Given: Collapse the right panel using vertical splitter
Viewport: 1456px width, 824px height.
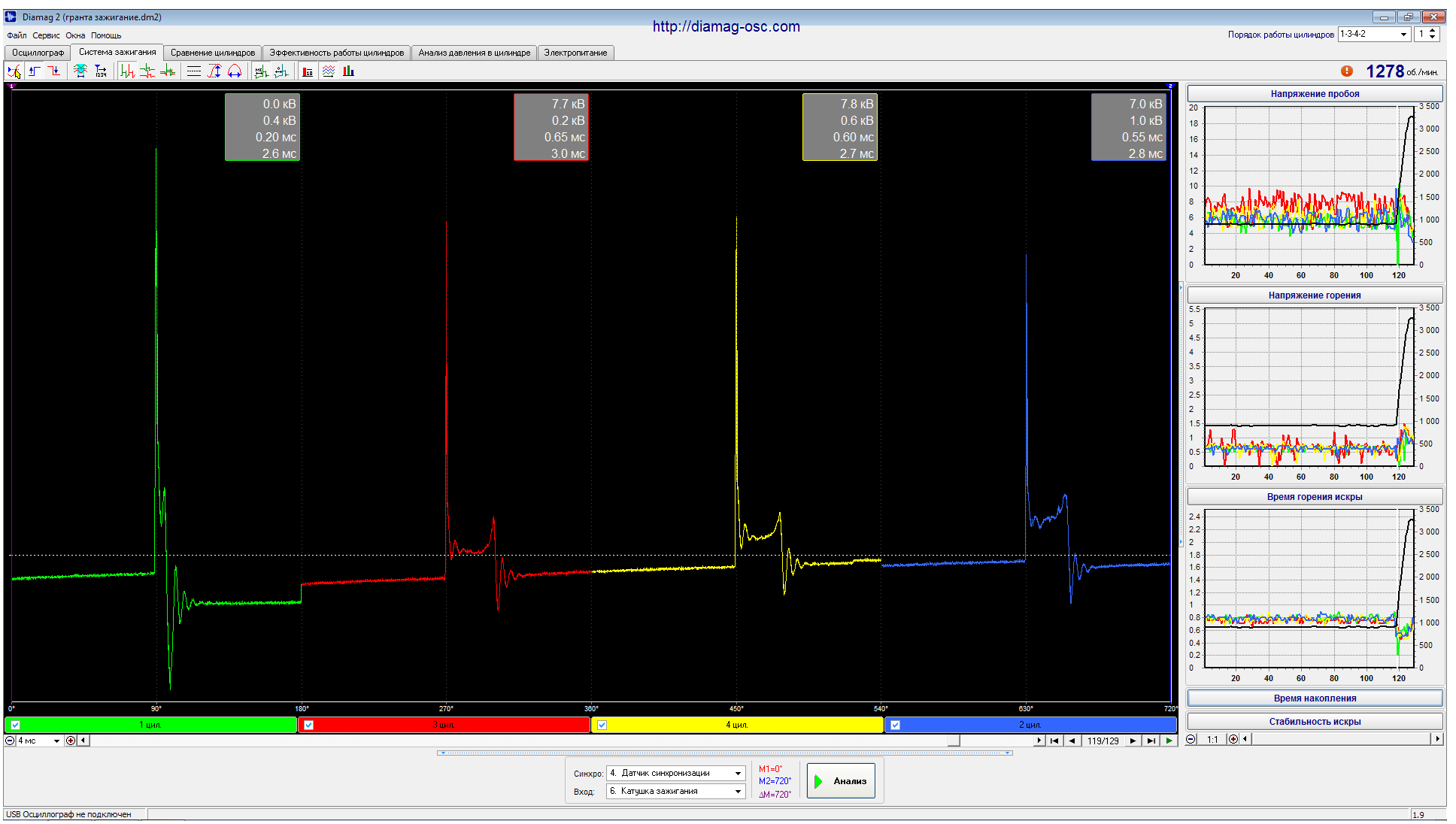Looking at the screenshot, I should (x=1180, y=414).
